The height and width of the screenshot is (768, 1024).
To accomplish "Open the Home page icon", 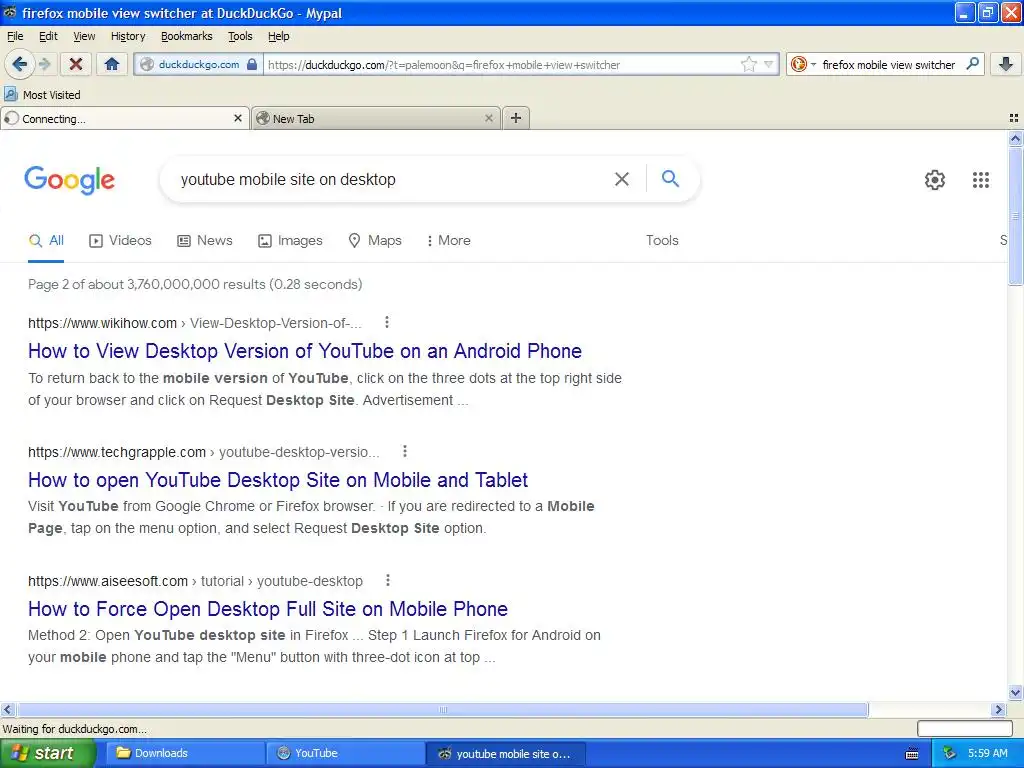I will tap(112, 64).
